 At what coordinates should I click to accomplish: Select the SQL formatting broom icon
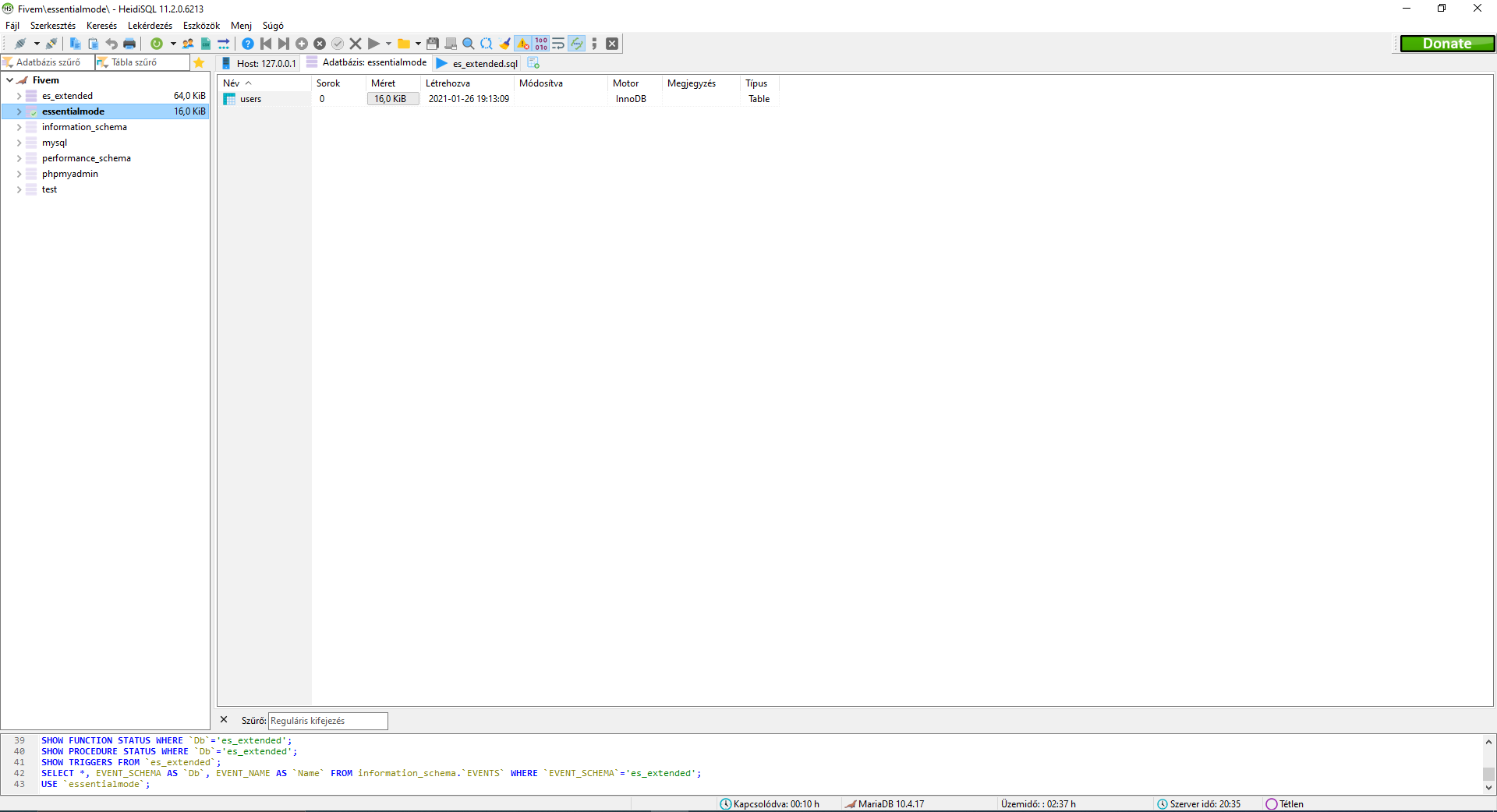(x=505, y=44)
